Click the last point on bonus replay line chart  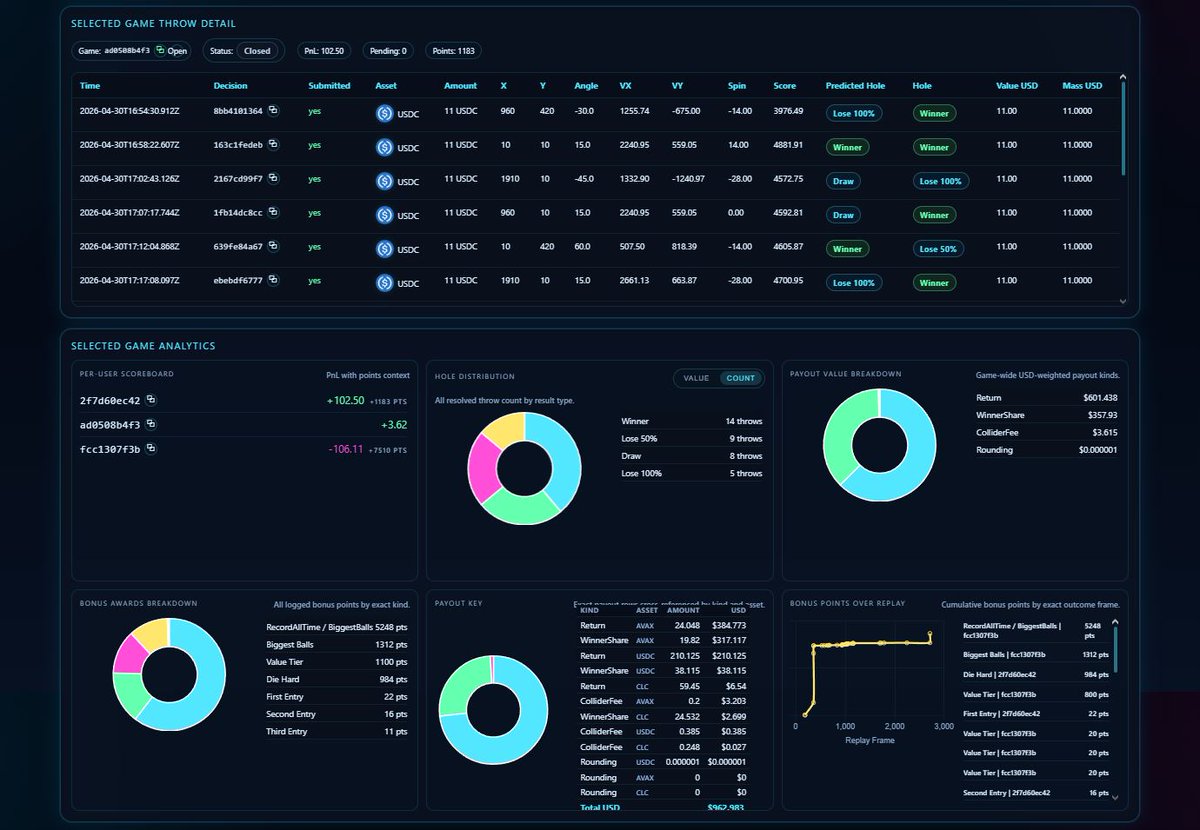[930, 634]
